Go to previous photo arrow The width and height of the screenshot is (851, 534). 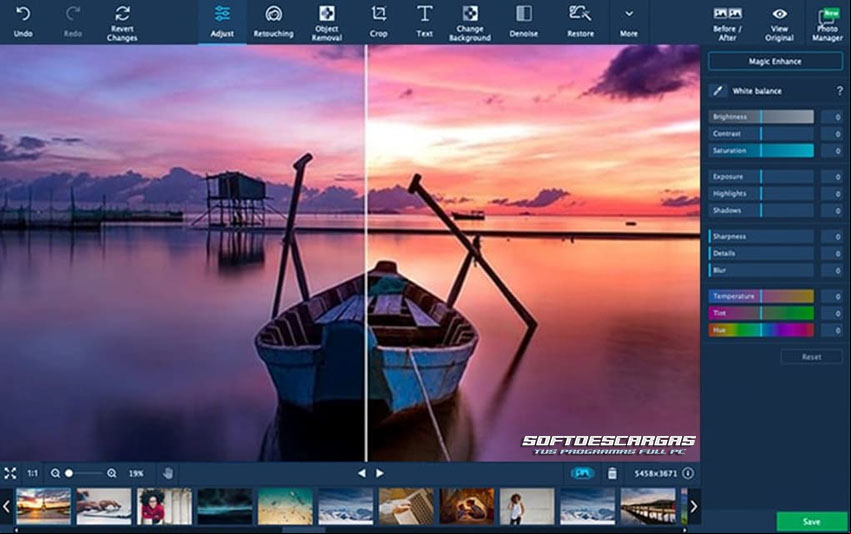(x=361, y=473)
